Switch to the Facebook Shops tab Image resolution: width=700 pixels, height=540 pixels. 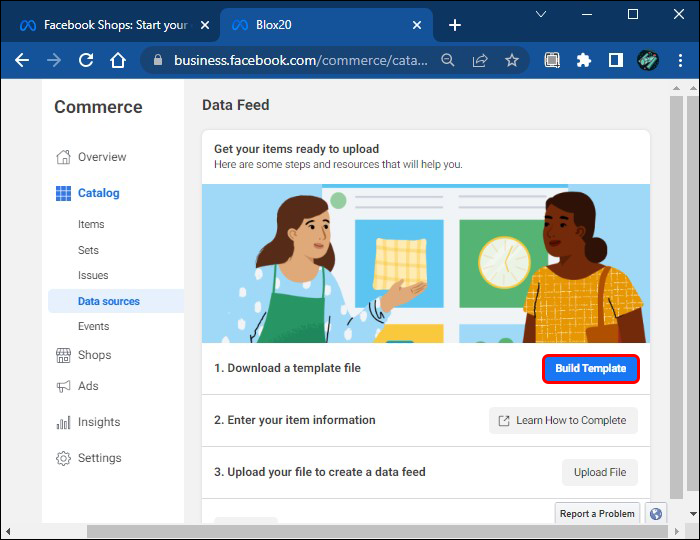[x=115, y=24]
